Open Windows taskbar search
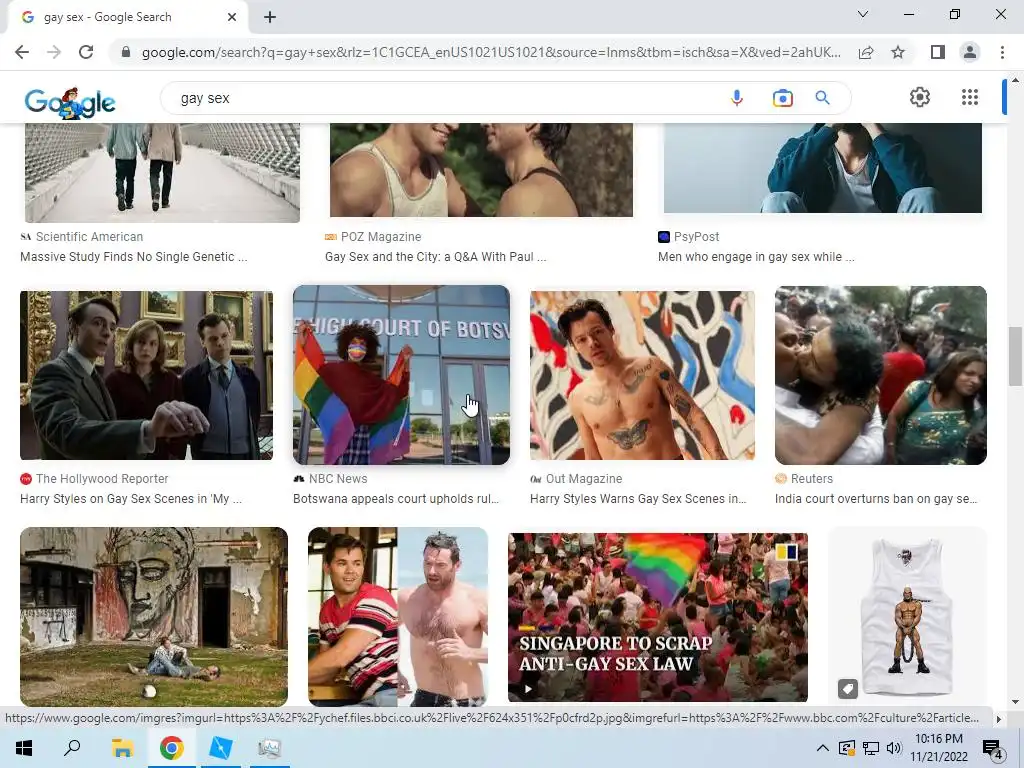1024x768 pixels. pyautogui.click(x=72, y=748)
